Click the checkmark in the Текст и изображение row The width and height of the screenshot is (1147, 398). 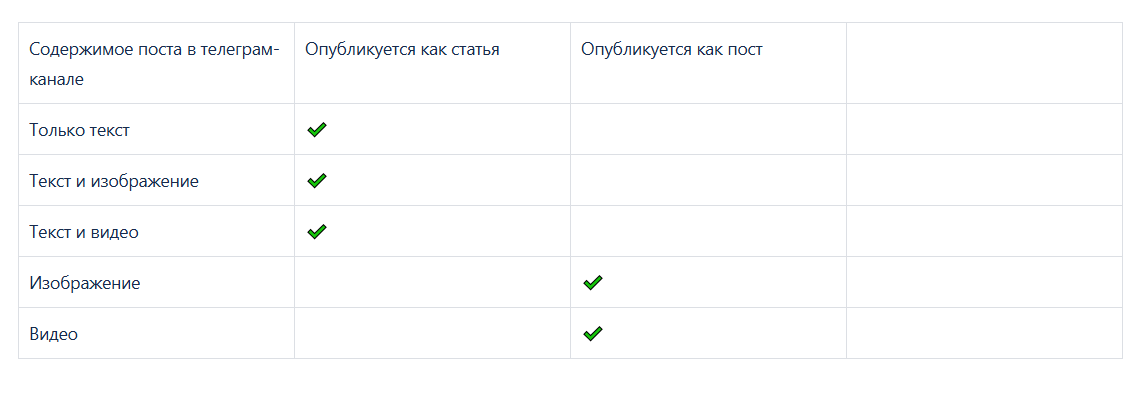click(316, 181)
